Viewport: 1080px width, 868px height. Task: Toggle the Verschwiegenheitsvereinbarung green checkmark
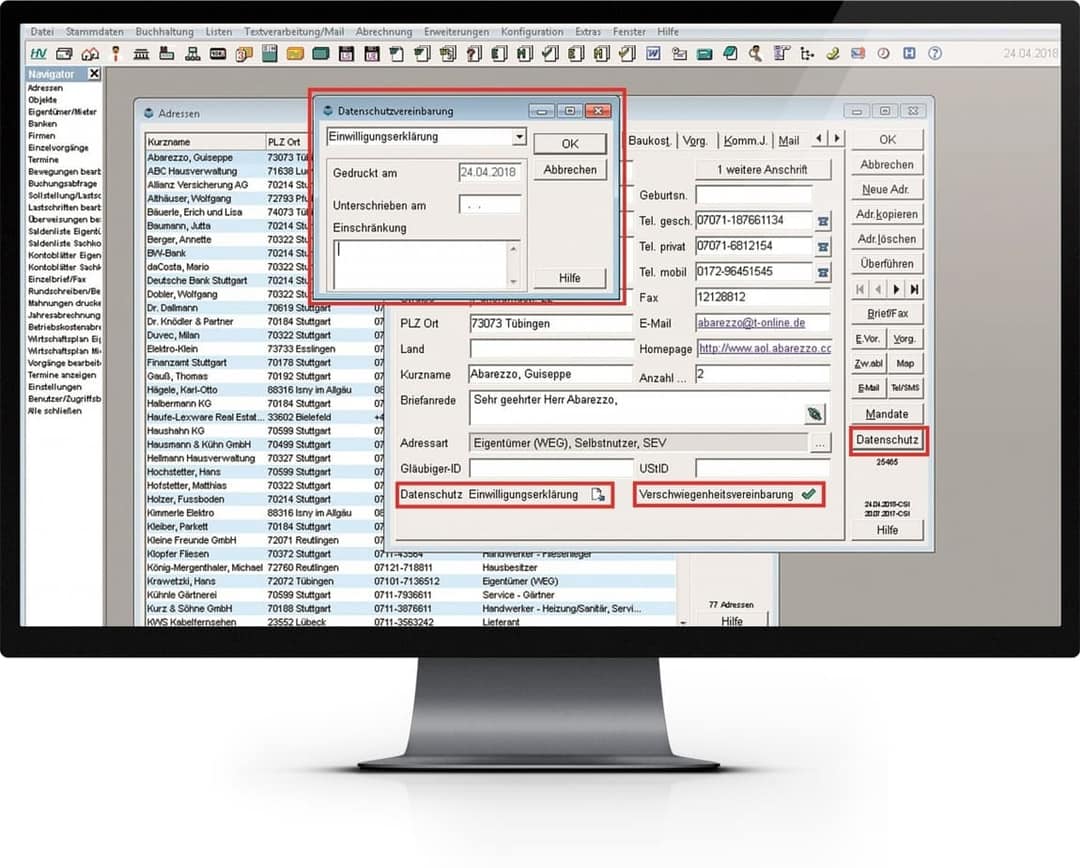tap(808, 495)
